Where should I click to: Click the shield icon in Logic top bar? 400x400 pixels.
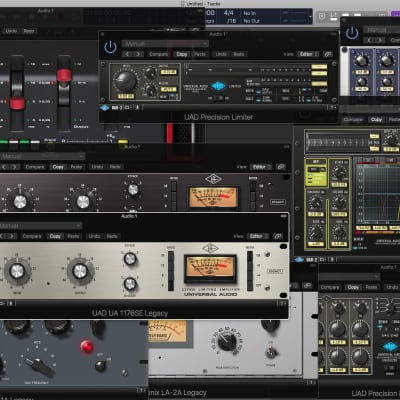click(x=322, y=17)
